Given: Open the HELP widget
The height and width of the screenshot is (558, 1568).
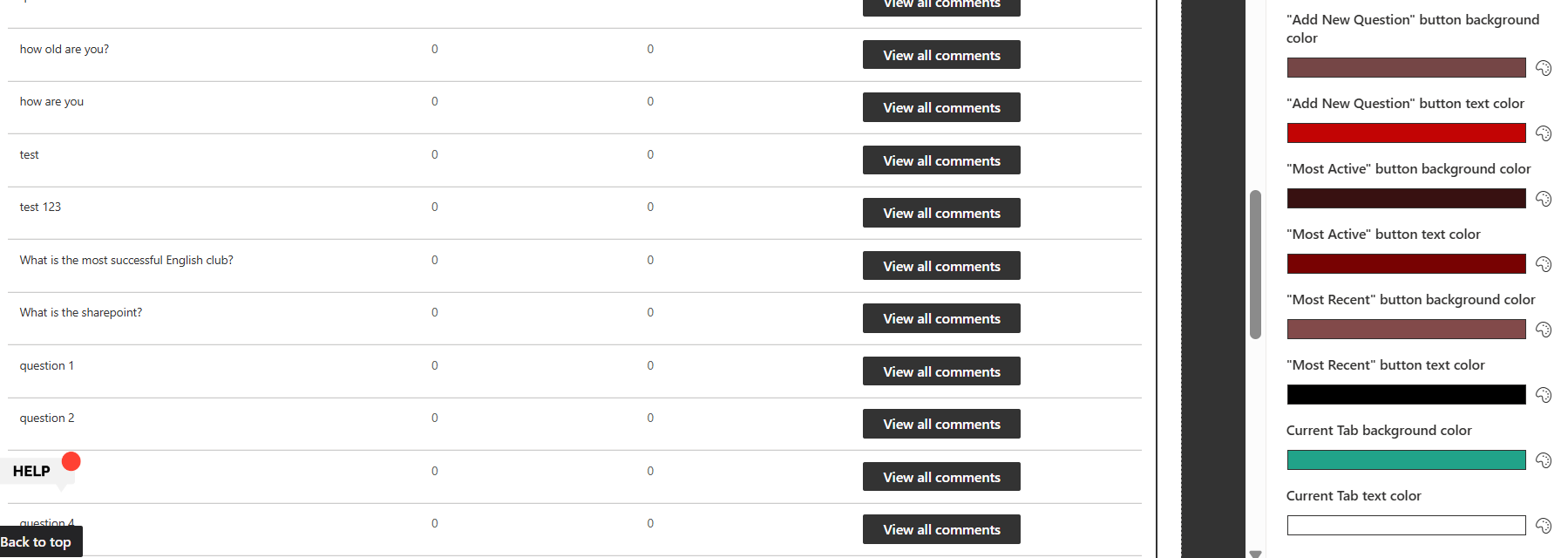Looking at the screenshot, I should tap(31, 471).
